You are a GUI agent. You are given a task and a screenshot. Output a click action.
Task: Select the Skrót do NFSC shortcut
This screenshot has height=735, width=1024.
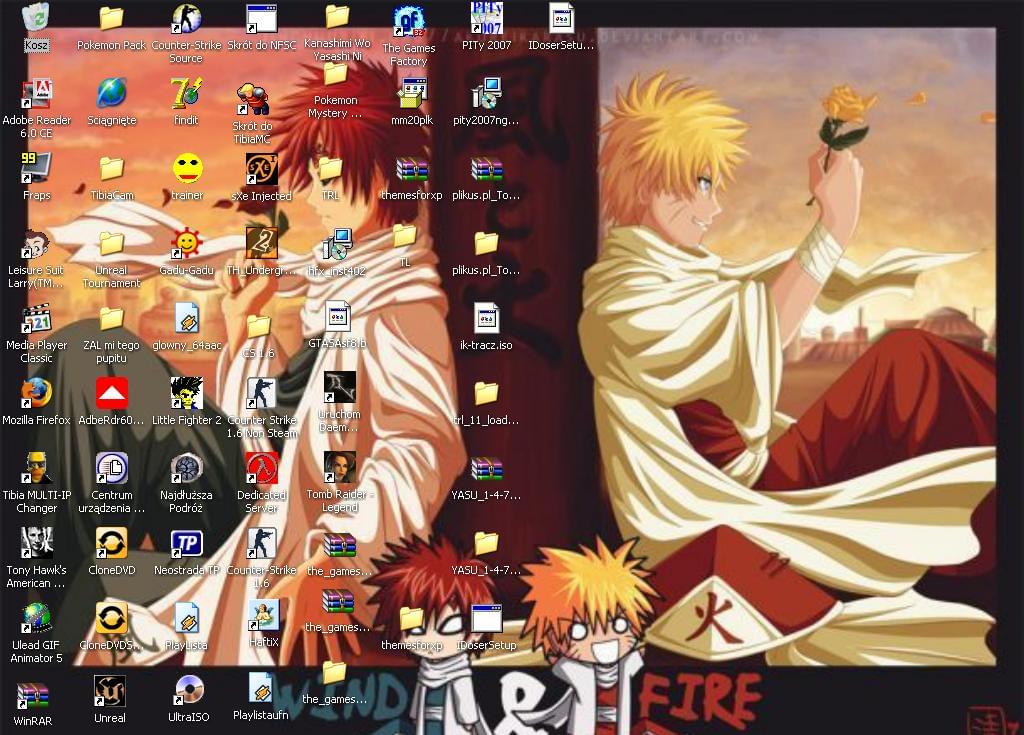pyautogui.click(x=261, y=18)
